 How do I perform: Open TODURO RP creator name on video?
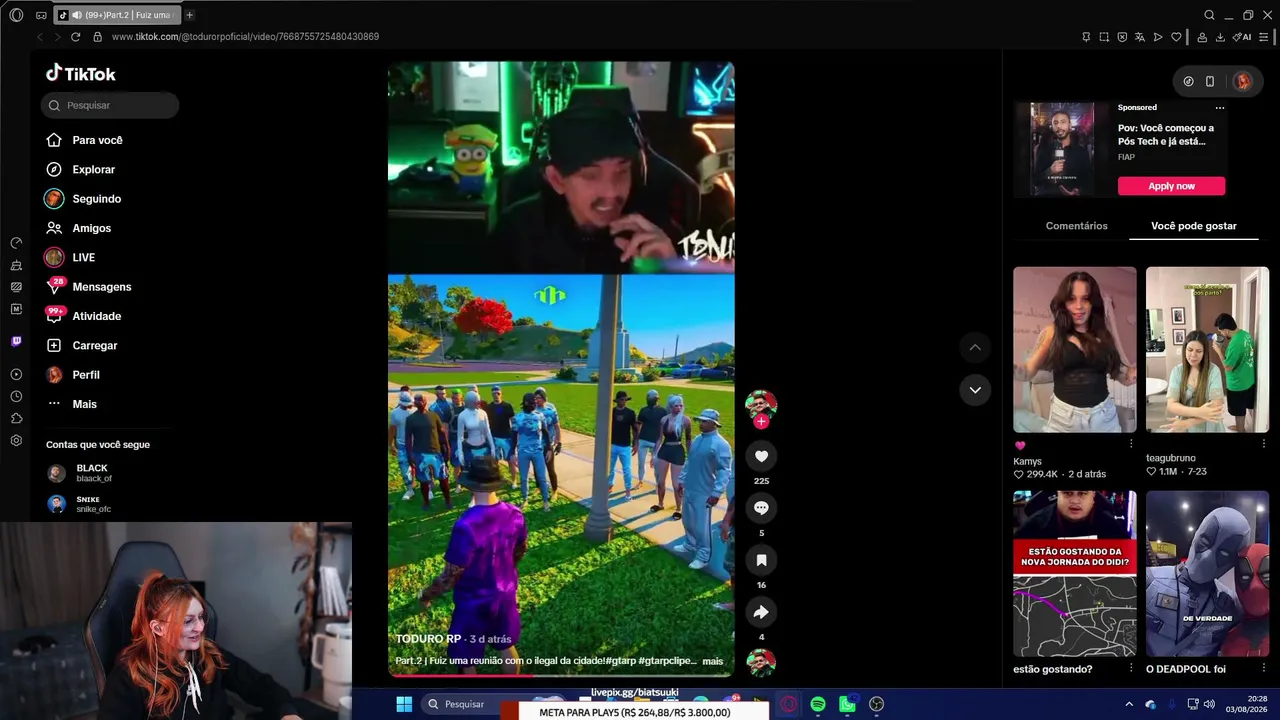click(428, 639)
